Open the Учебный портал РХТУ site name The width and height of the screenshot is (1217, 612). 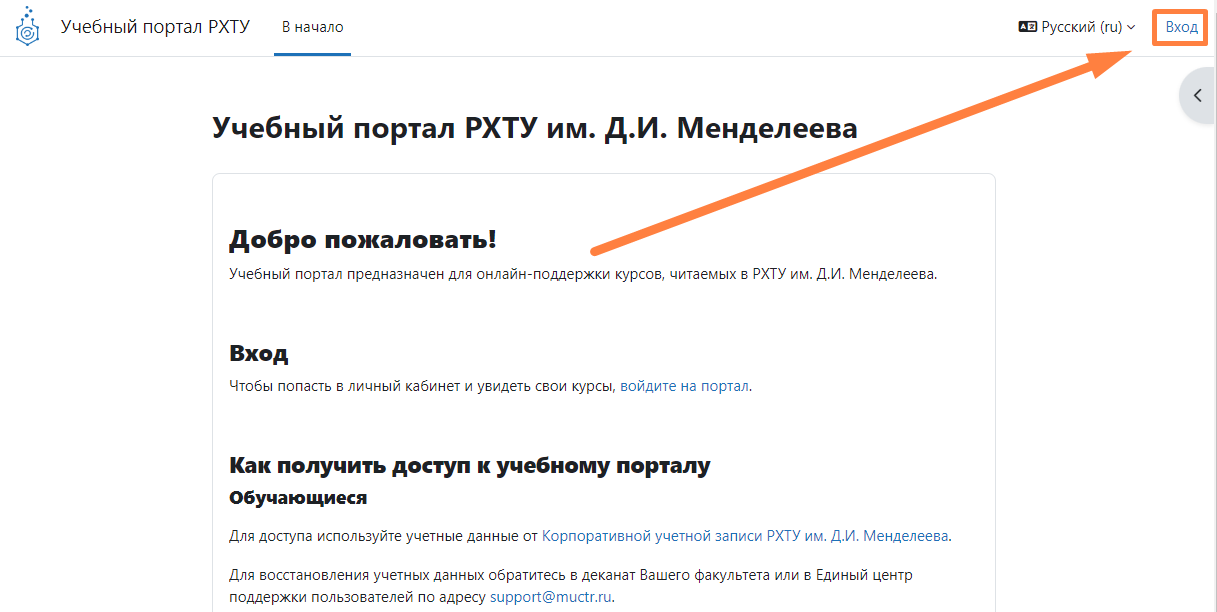tap(155, 27)
